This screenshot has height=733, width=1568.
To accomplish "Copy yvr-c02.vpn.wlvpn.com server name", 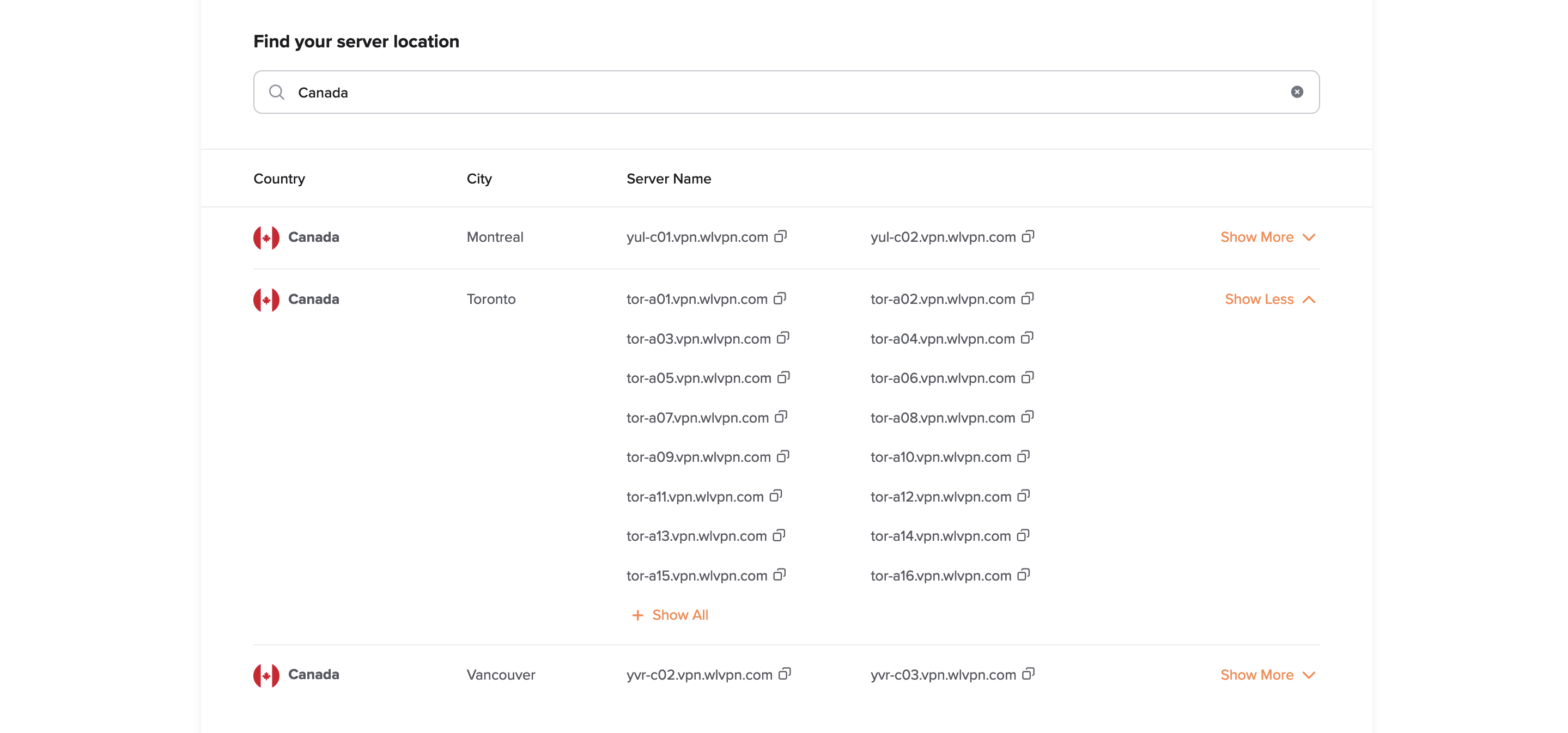I will [x=785, y=674].
